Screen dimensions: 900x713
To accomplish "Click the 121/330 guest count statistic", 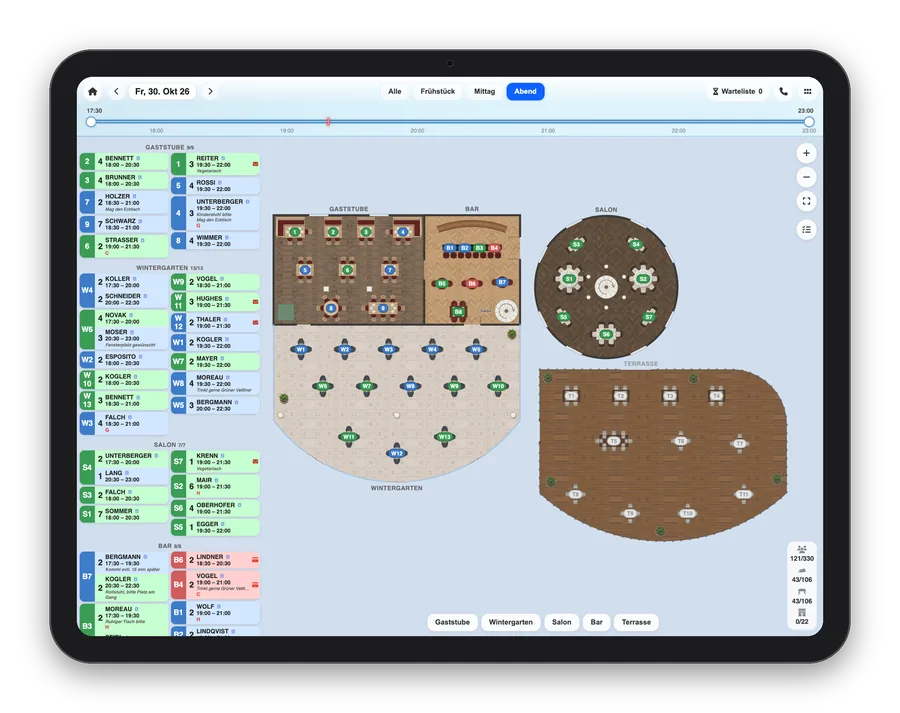I will click(802, 554).
